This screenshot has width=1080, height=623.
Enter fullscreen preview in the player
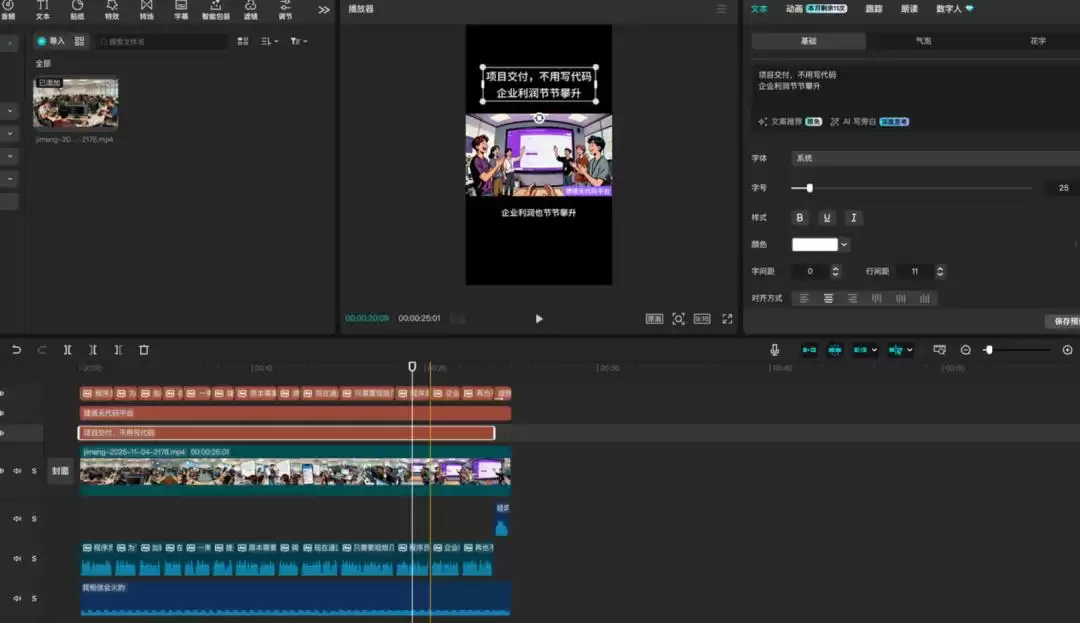pyautogui.click(x=727, y=319)
